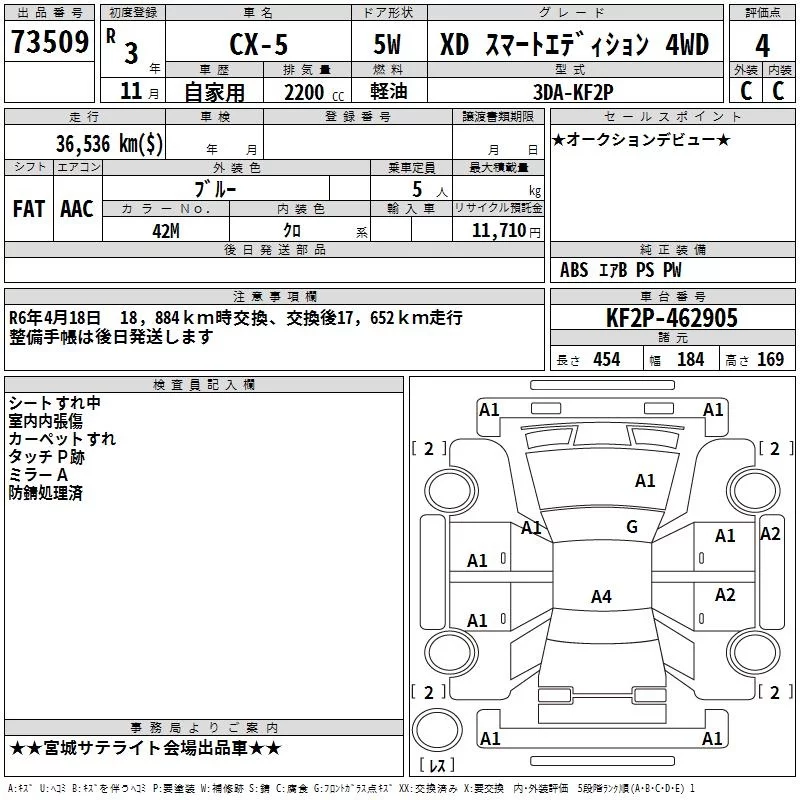The height and width of the screenshot is (800, 800).
Task: Click the spare tire circle above レス
Action: pos(437,730)
